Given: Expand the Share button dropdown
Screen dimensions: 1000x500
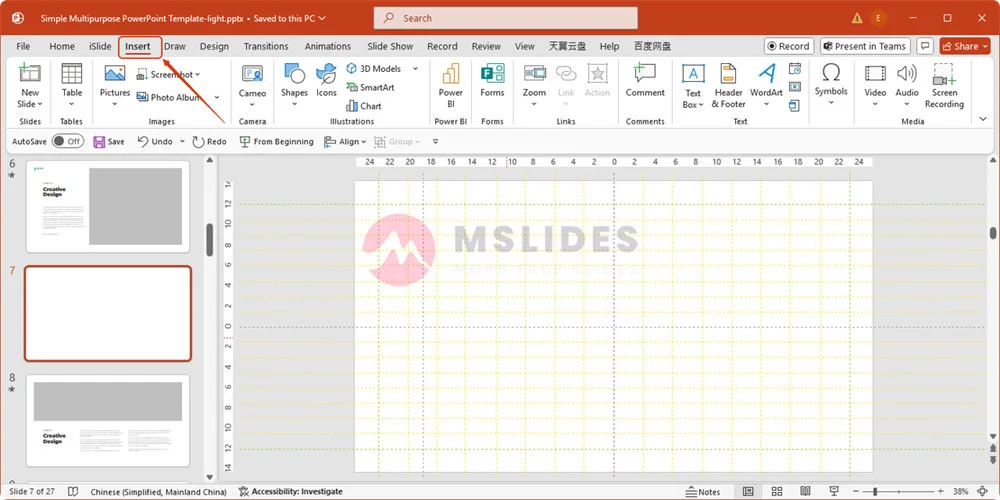Looking at the screenshot, I should click(x=986, y=46).
